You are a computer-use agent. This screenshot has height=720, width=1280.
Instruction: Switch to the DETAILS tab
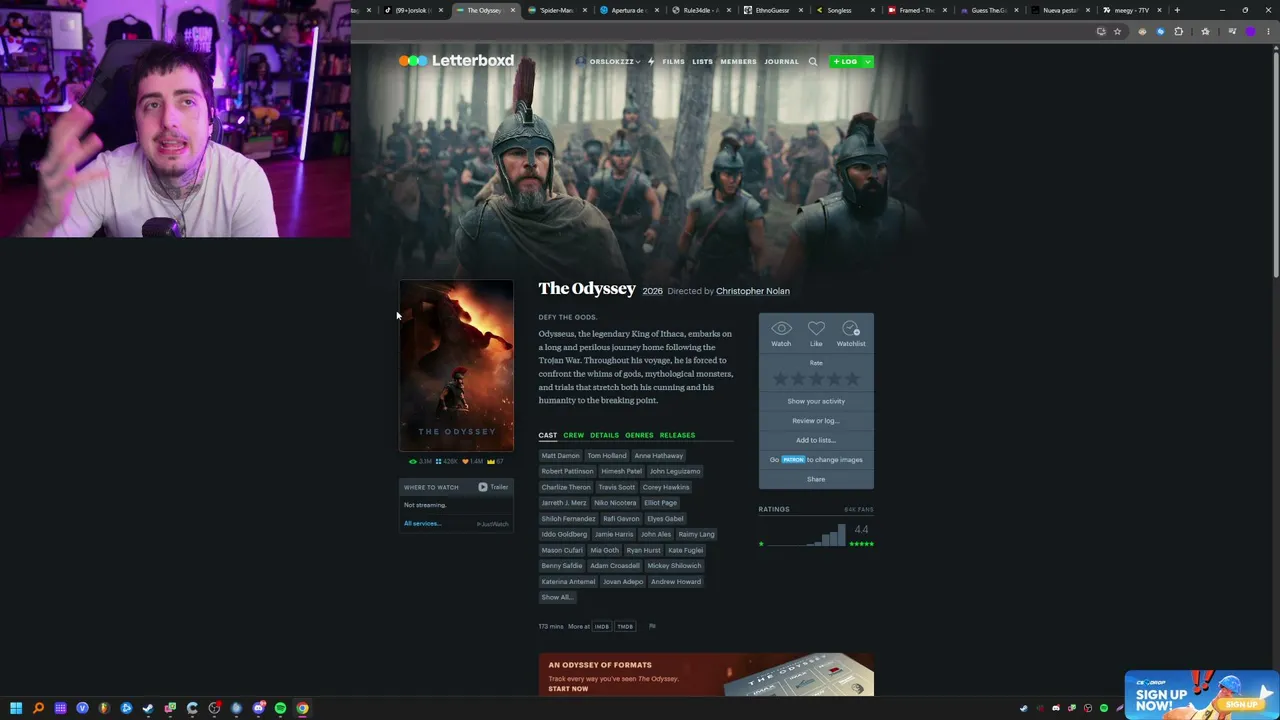pyautogui.click(x=604, y=435)
